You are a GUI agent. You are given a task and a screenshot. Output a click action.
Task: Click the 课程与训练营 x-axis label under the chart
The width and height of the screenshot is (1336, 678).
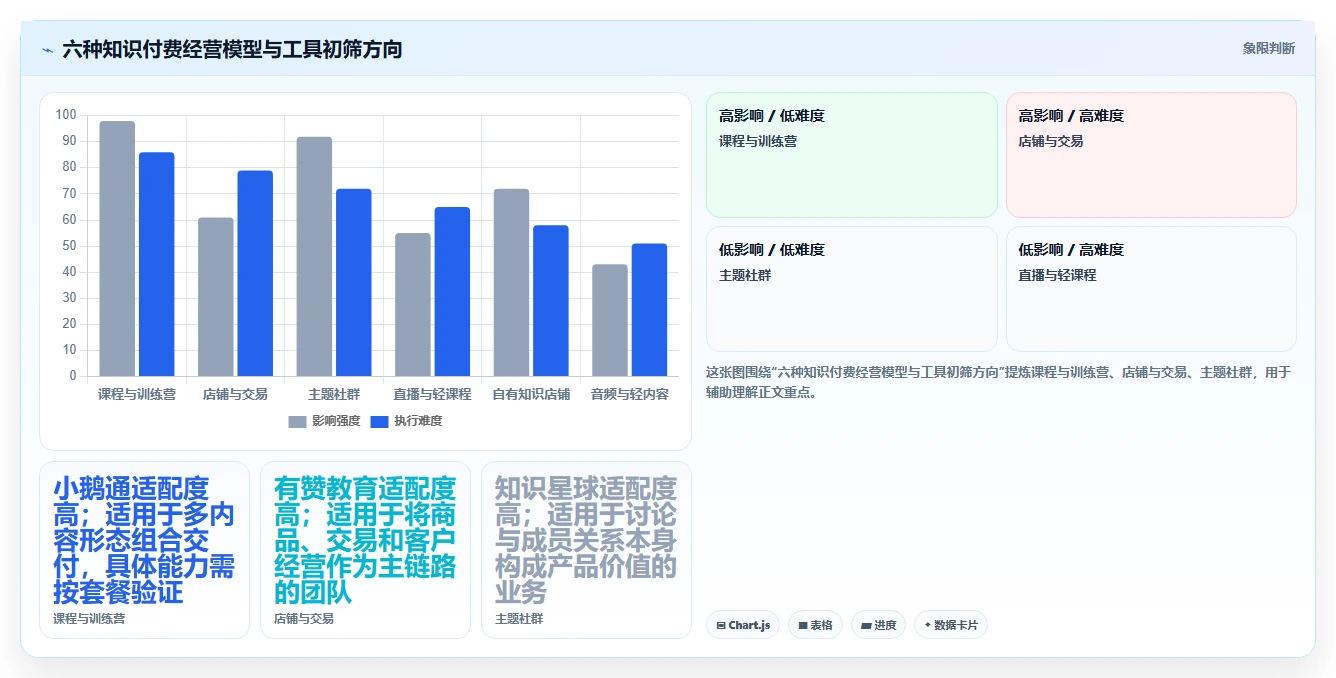click(137, 394)
